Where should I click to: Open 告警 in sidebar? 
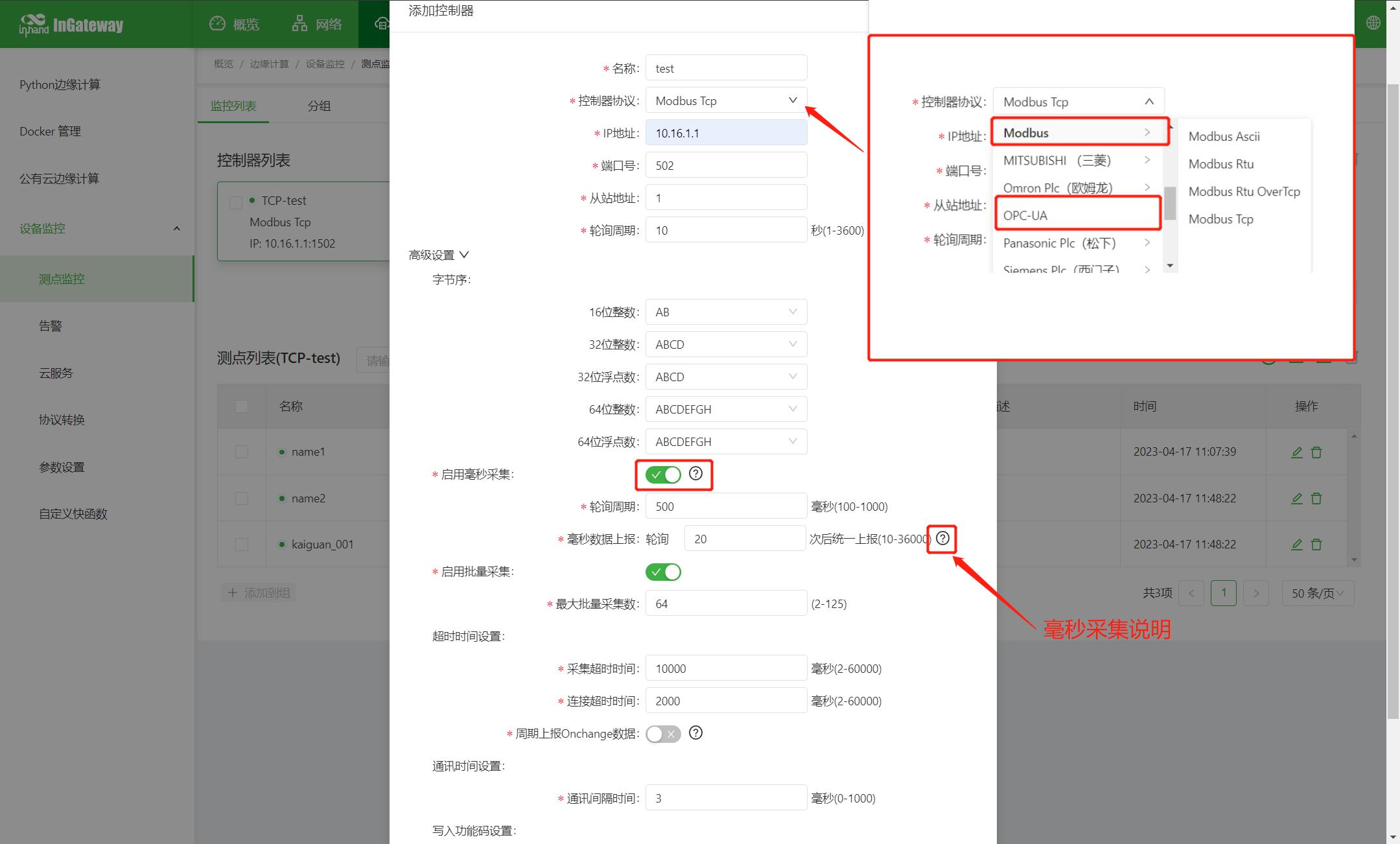(51, 326)
